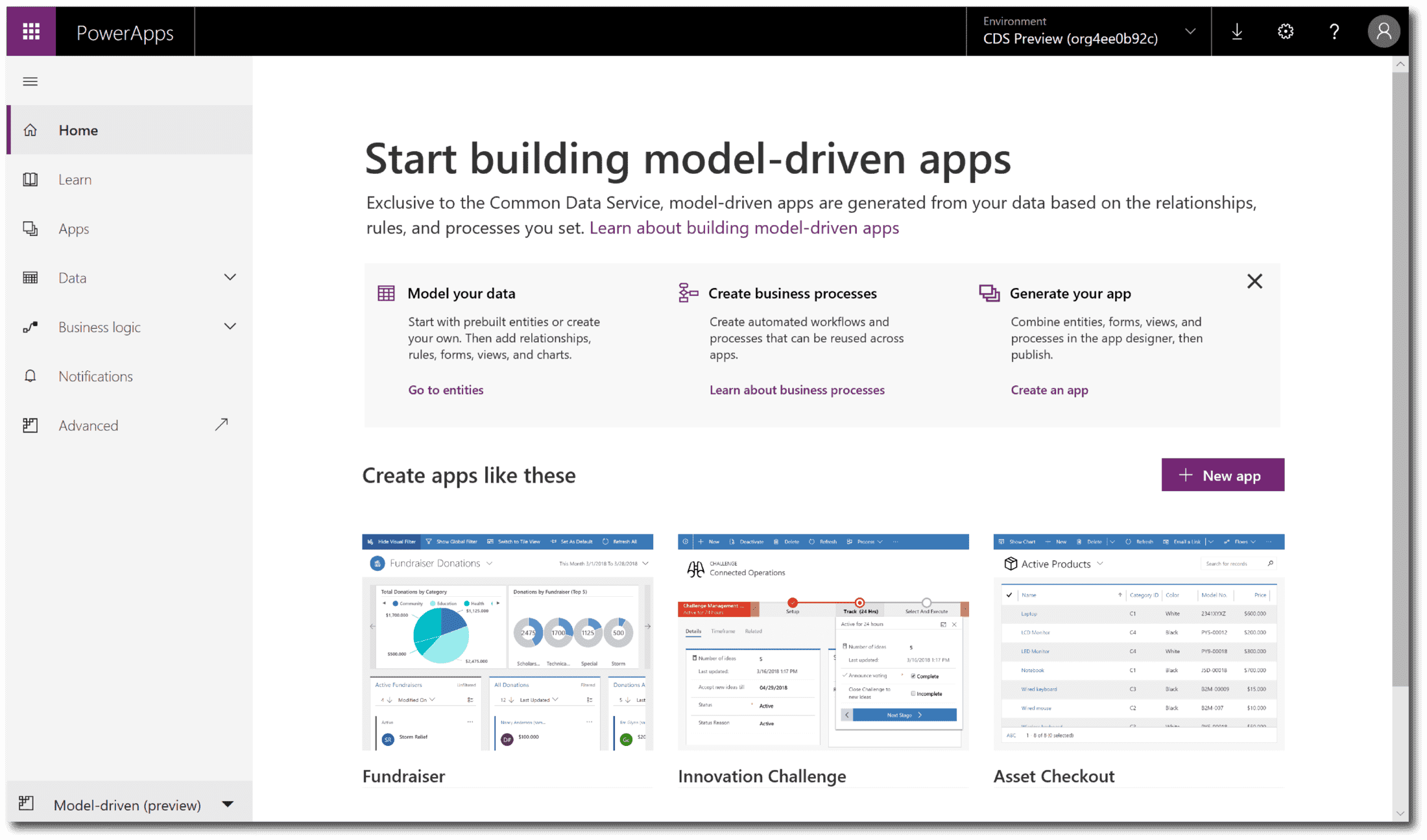Select Advanced in the sidebar

pos(130,426)
